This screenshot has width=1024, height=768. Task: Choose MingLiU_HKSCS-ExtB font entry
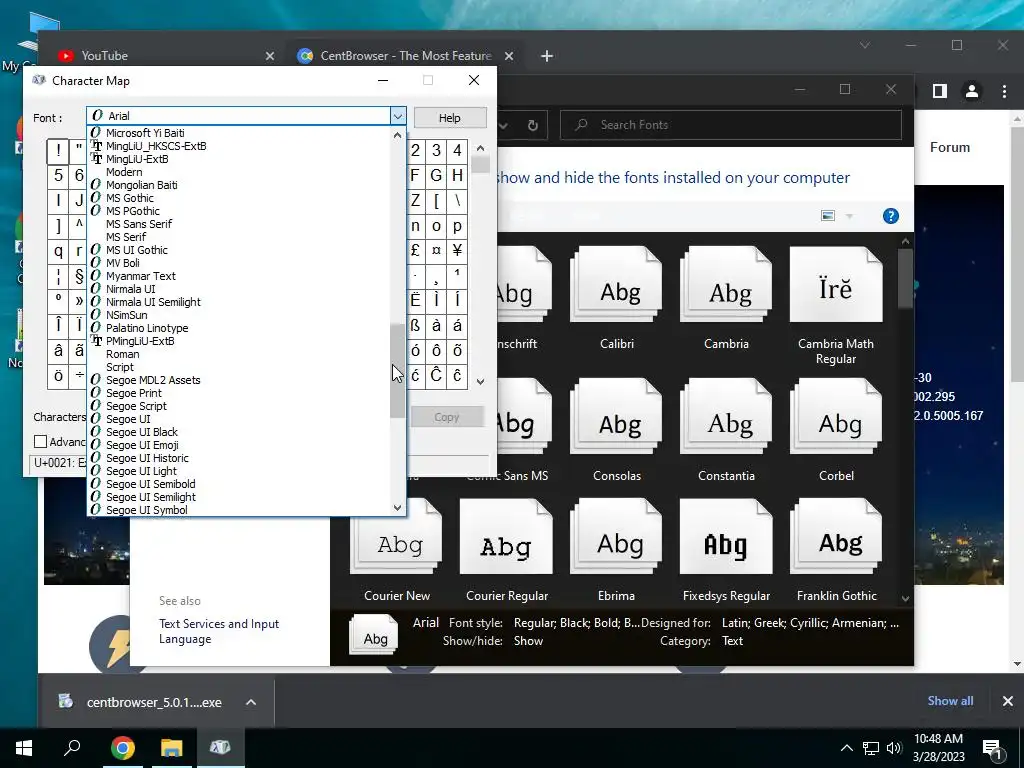156,146
